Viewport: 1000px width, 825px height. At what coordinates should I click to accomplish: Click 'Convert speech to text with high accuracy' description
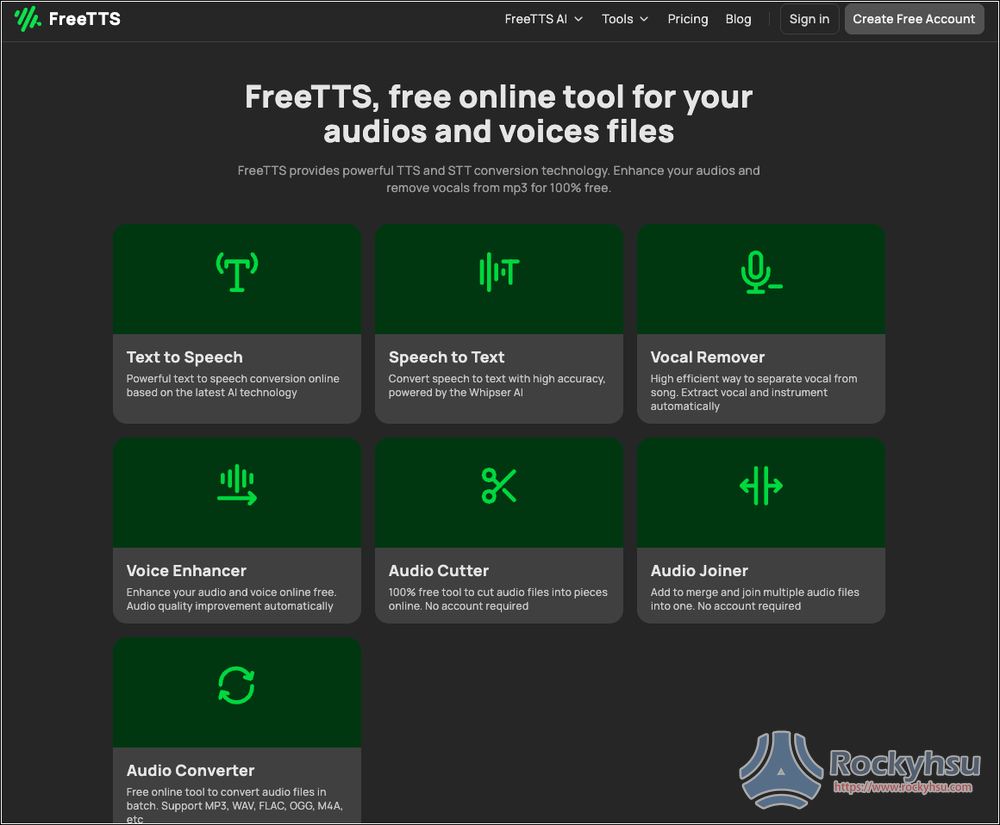click(497, 386)
